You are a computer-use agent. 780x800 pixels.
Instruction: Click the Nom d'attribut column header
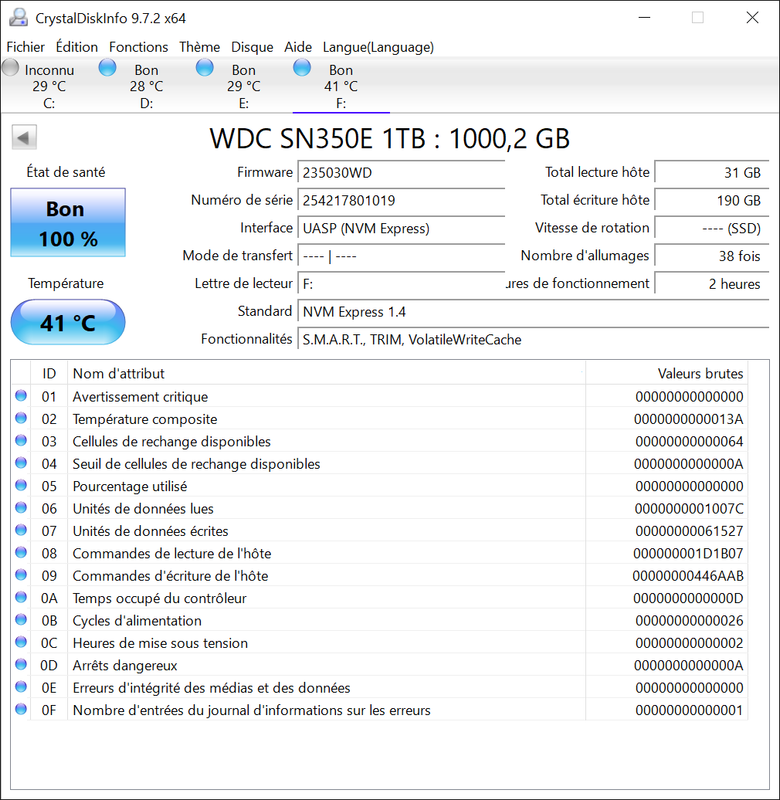click(326, 373)
